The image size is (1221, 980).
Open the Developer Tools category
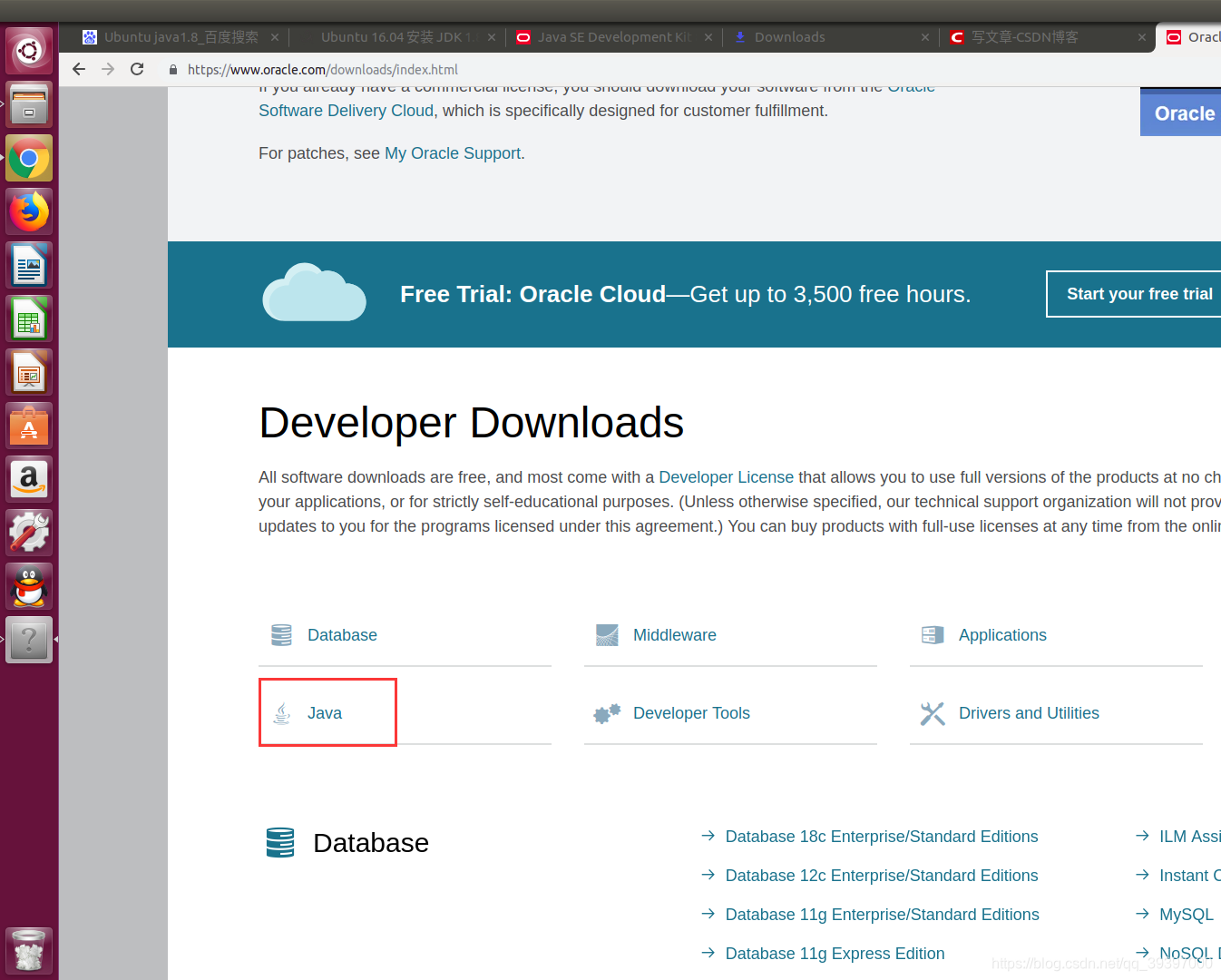[691, 713]
